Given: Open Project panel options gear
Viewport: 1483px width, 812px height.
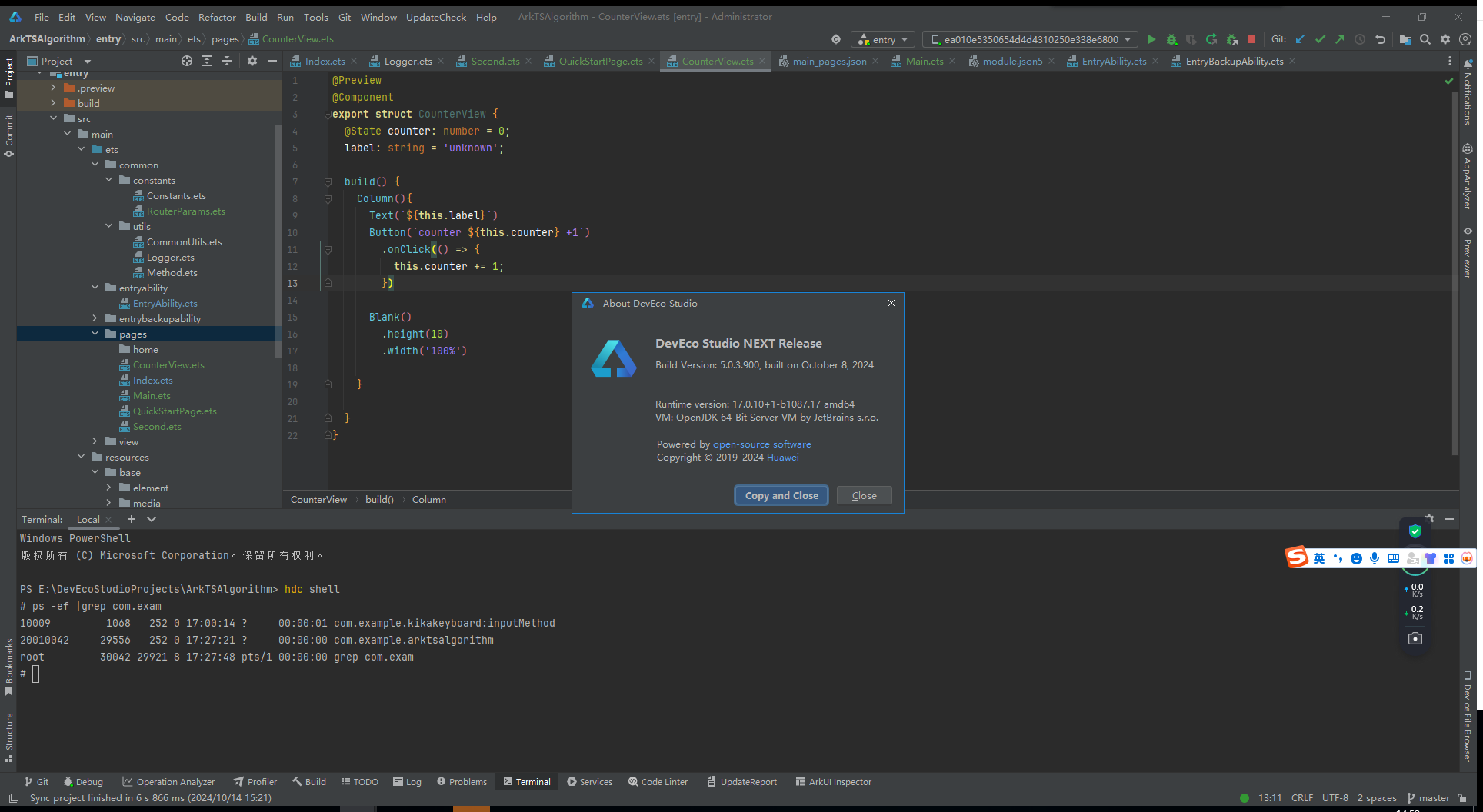Looking at the screenshot, I should (x=252, y=61).
